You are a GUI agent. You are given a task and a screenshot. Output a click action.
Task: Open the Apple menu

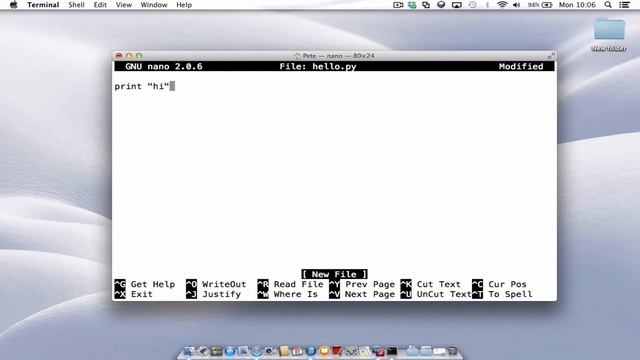13,5
